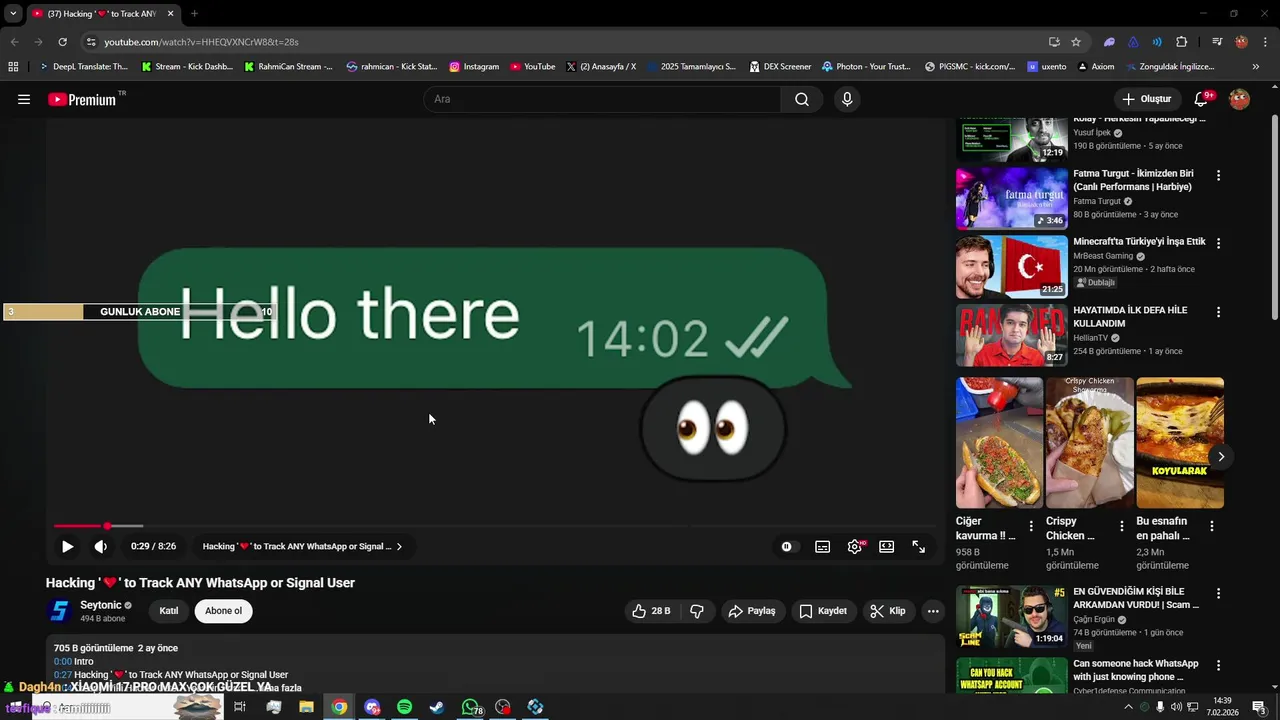Subscribe using Abone ol button
This screenshot has width=1280, height=720.
click(223, 611)
